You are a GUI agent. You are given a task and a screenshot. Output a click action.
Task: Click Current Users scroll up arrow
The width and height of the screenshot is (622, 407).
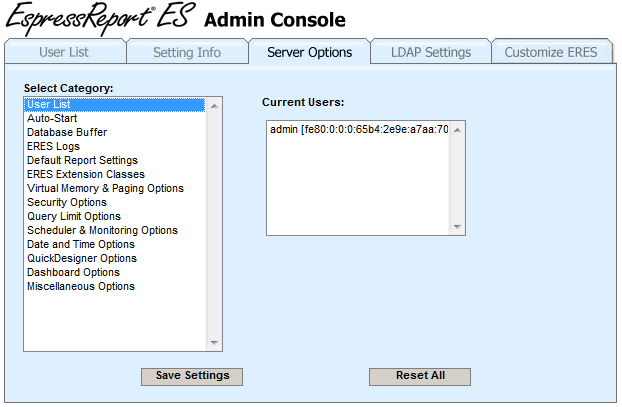coord(457,130)
